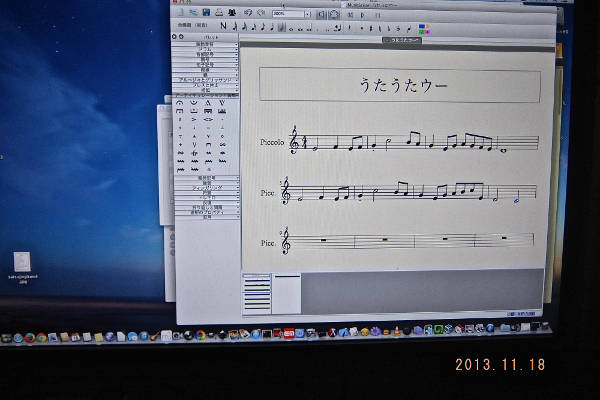Expand the 線 palette row
600x400 pixels.
point(205,75)
